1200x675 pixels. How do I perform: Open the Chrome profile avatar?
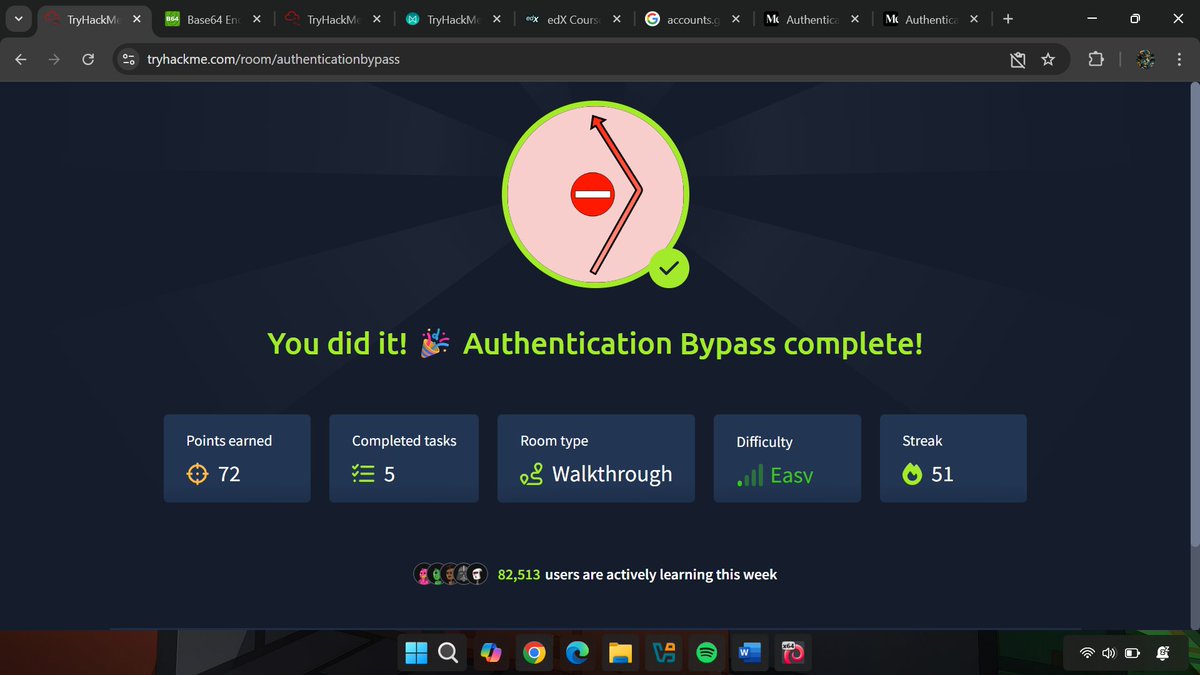pos(1144,59)
